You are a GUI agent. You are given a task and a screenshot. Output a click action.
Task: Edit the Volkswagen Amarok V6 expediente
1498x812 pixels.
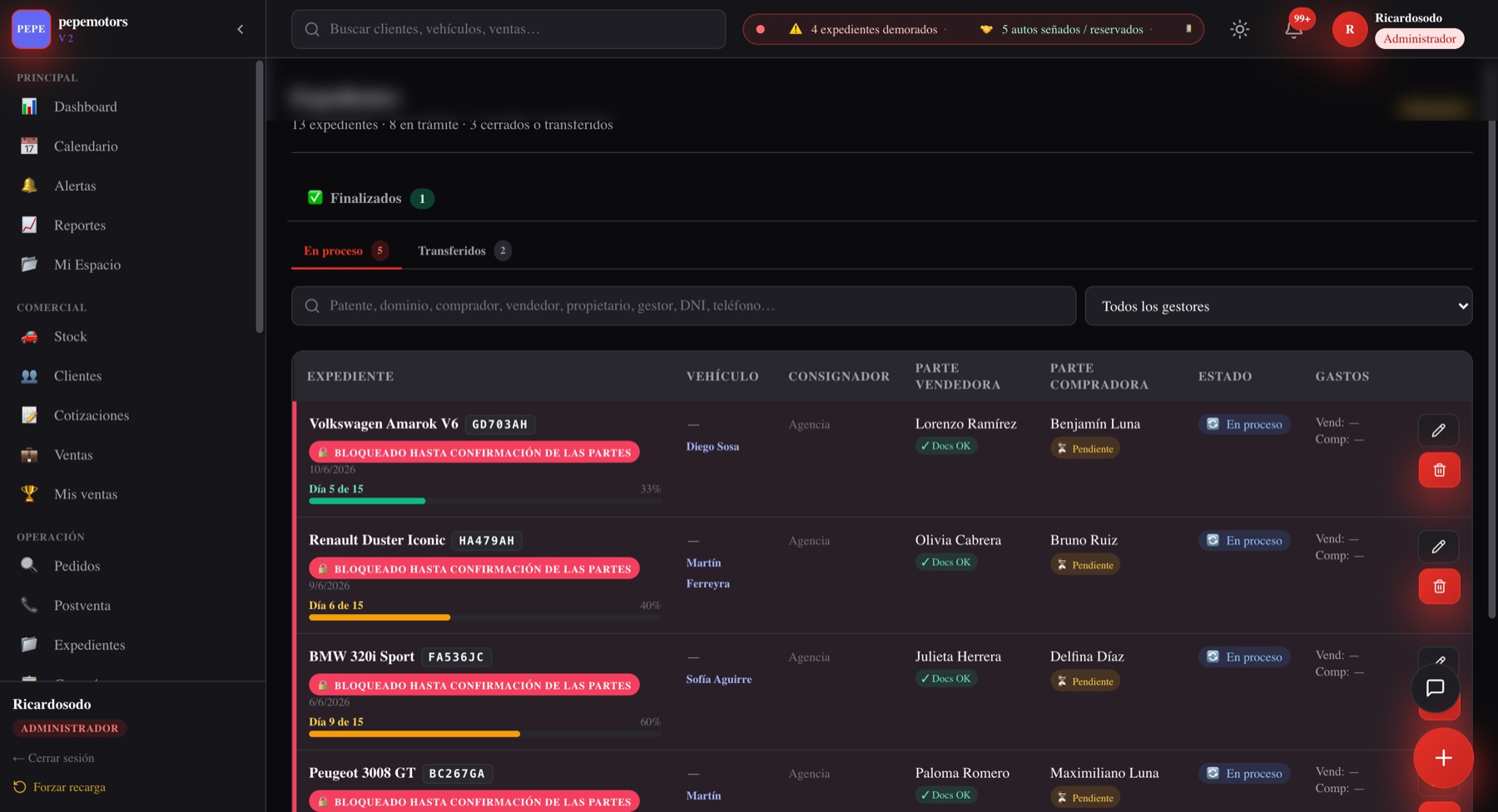pyautogui.click(x=1438, y=430)
